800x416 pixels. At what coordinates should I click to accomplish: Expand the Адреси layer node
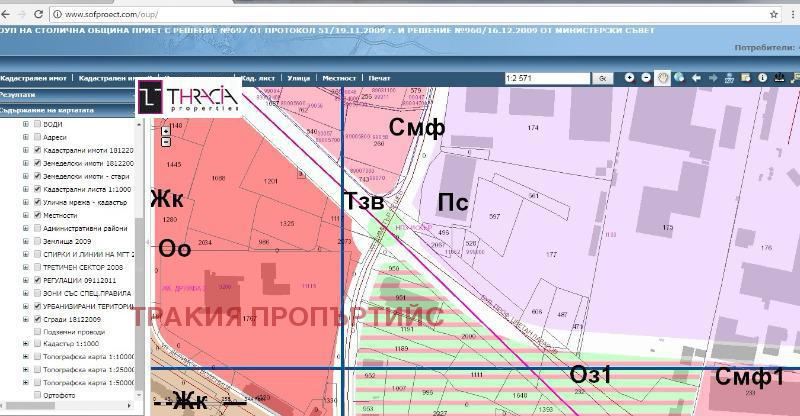pyautogui.click(x=26, y=137)
